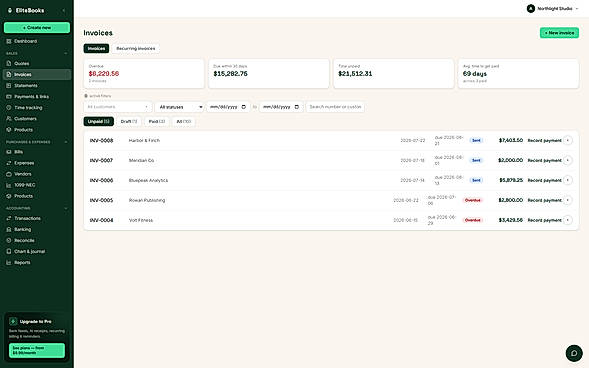Open more options for INV-0008
The height and width of the screenshot is (368, 589).
point(568,140)
